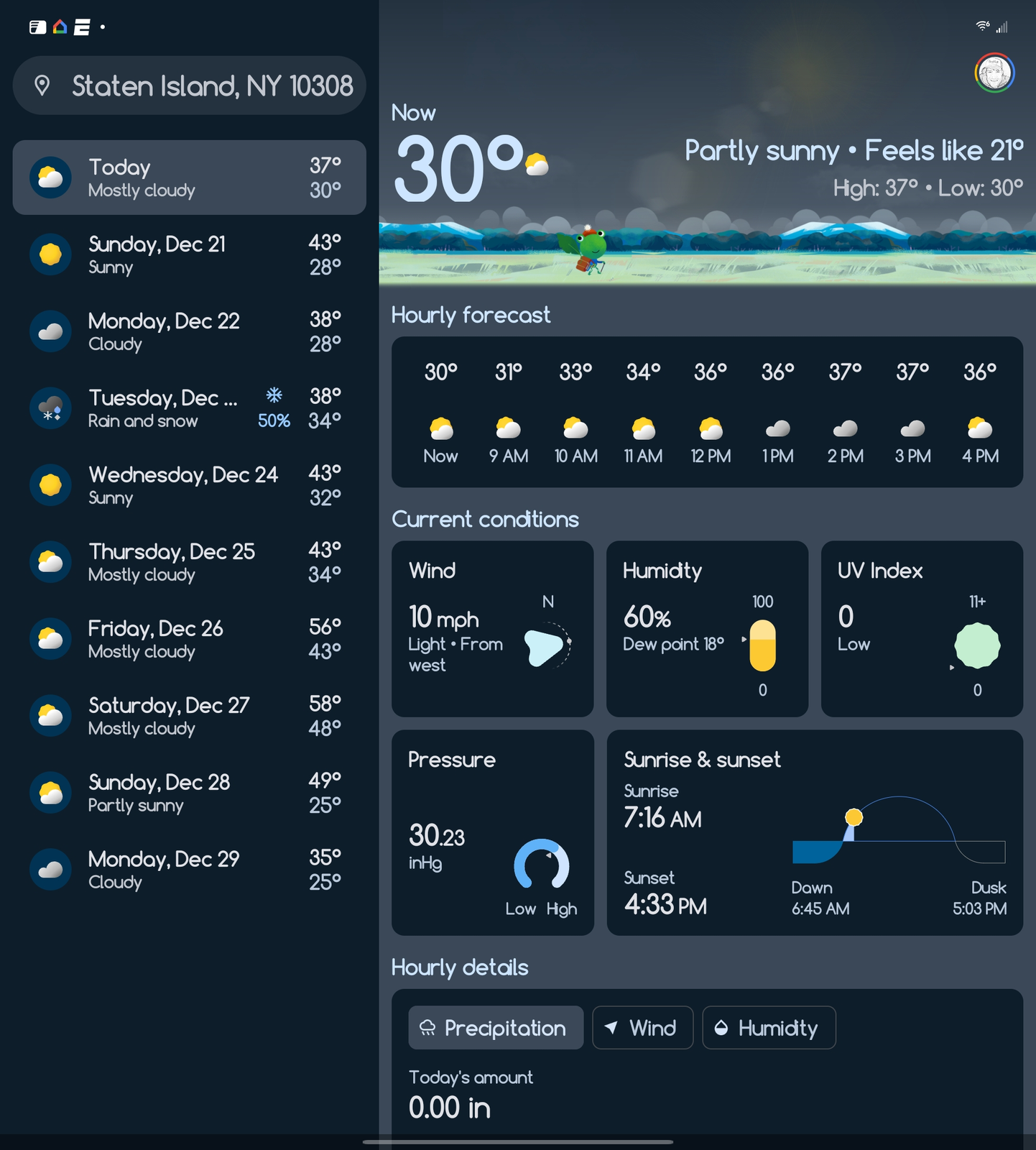Tap the frog mascot illustration

point(589,249)
